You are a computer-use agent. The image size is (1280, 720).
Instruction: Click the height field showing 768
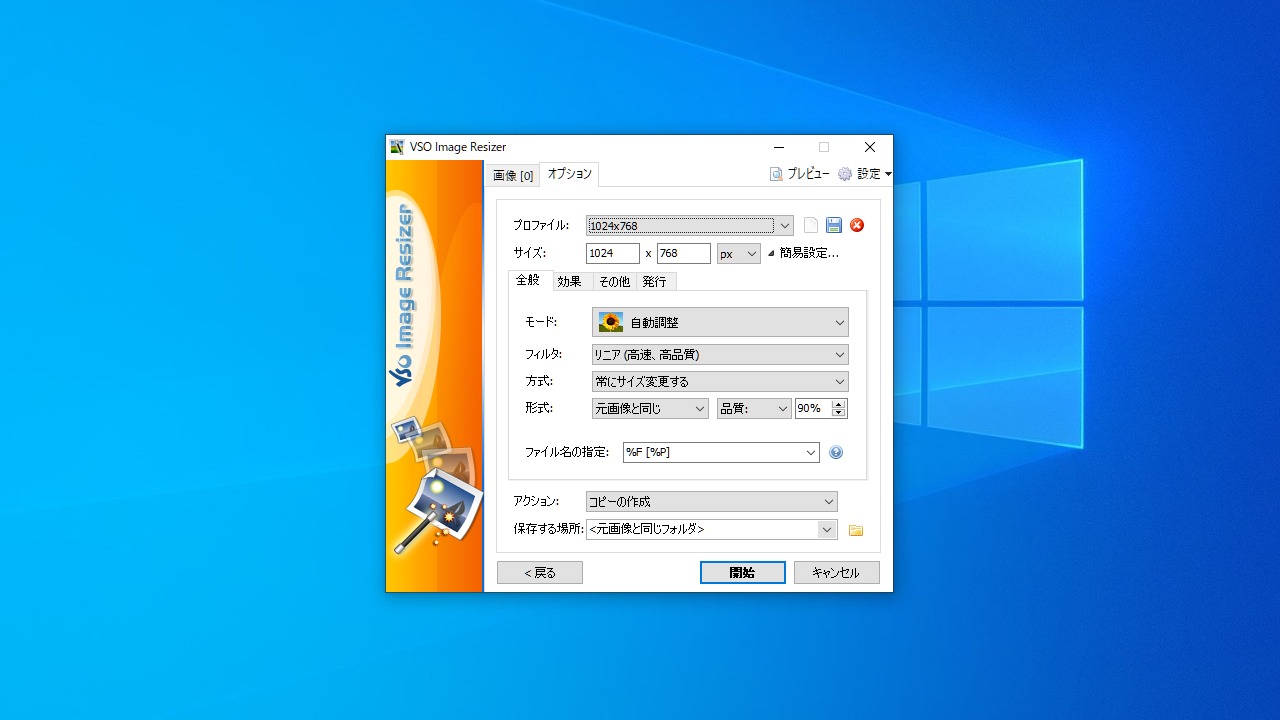[x=684, y=254]
